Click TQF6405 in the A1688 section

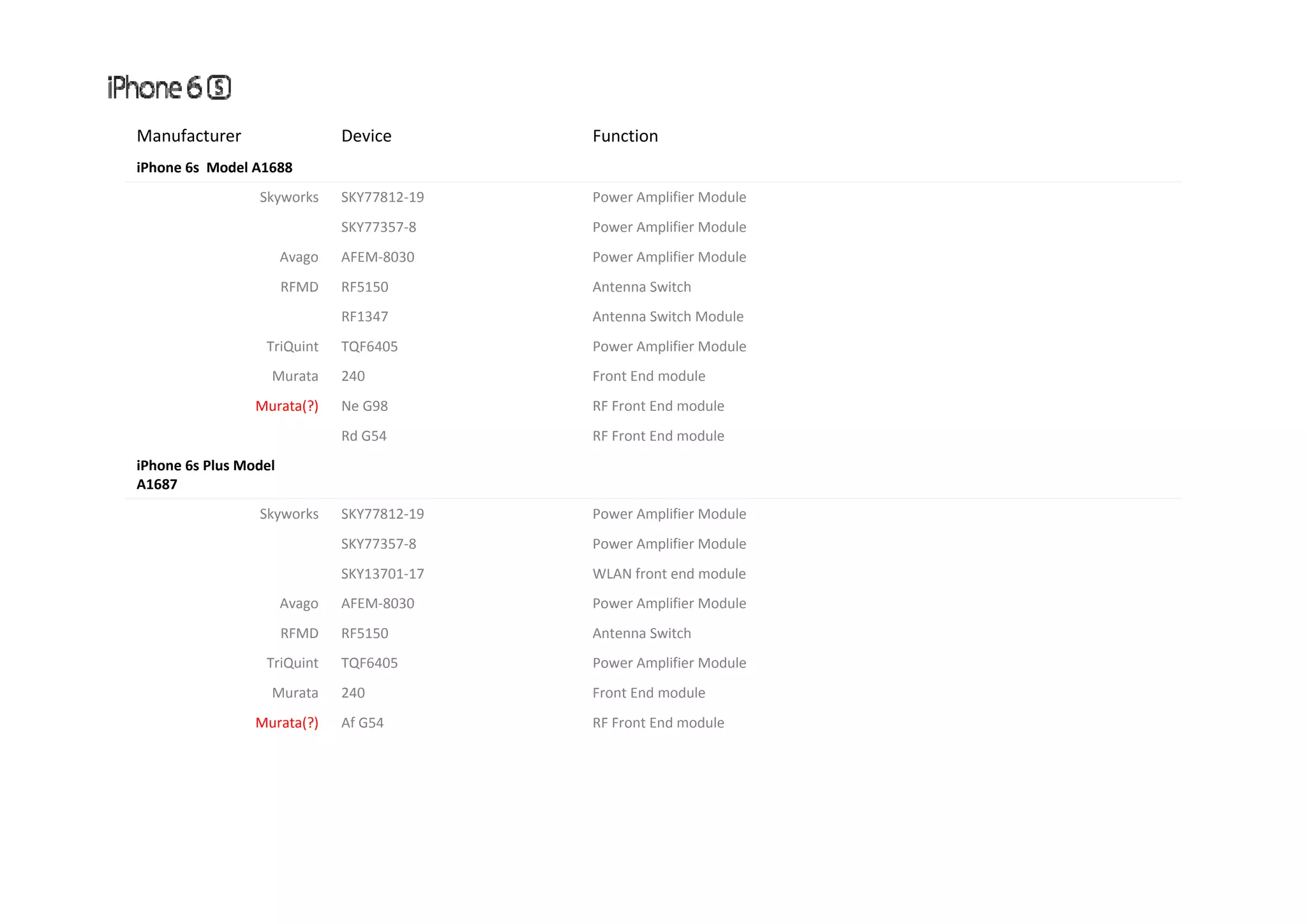(x=369, y=346)
